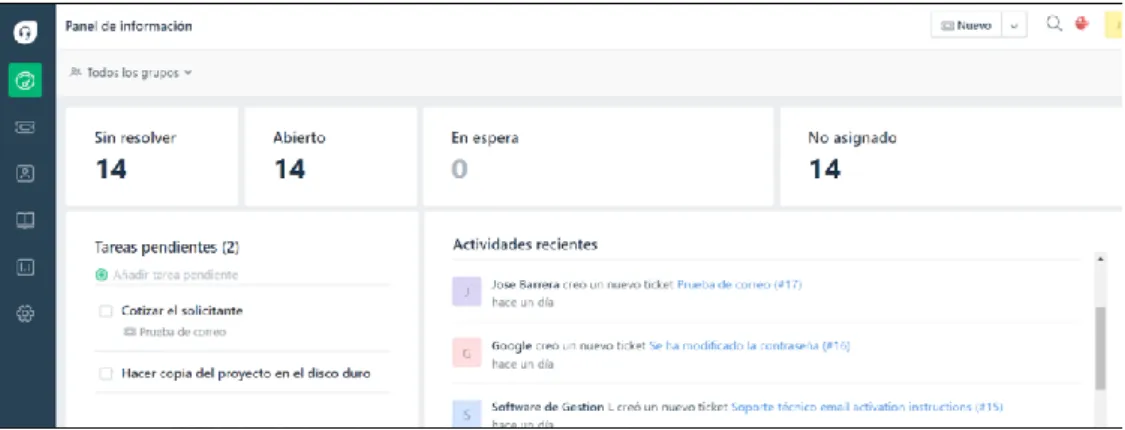Open the Solutions book icon in sidebar

point(25,220)
